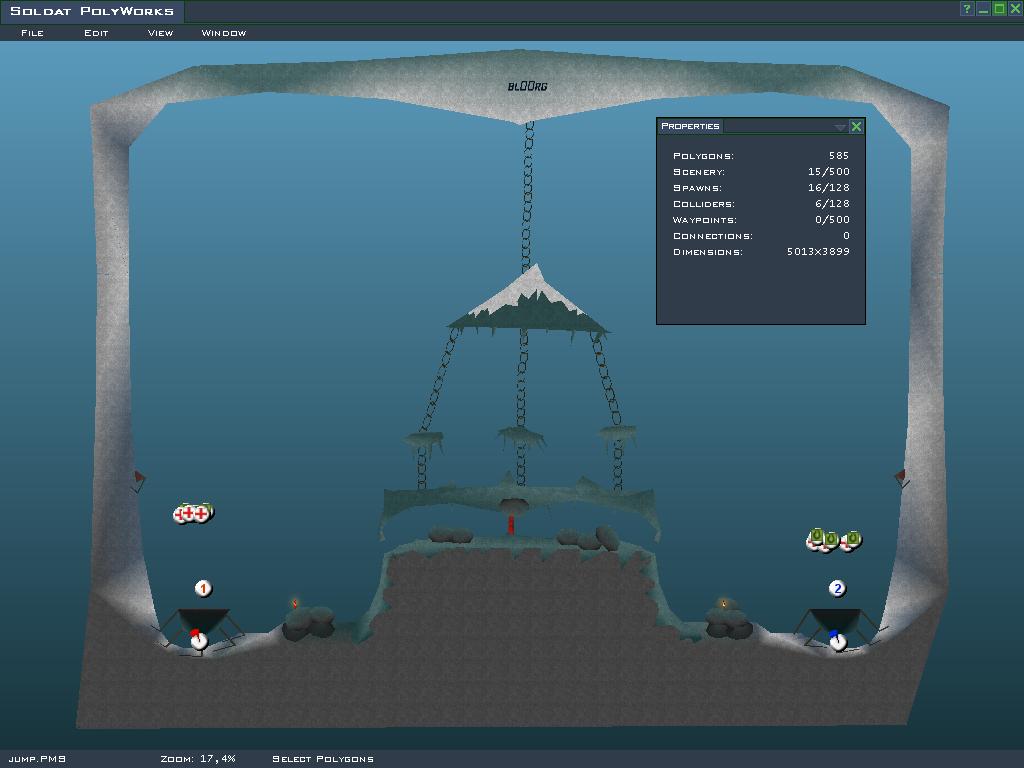Minimize the PolyWorks window
Viewport: 1024px width, 768px height.
click(x=983, y=9)
